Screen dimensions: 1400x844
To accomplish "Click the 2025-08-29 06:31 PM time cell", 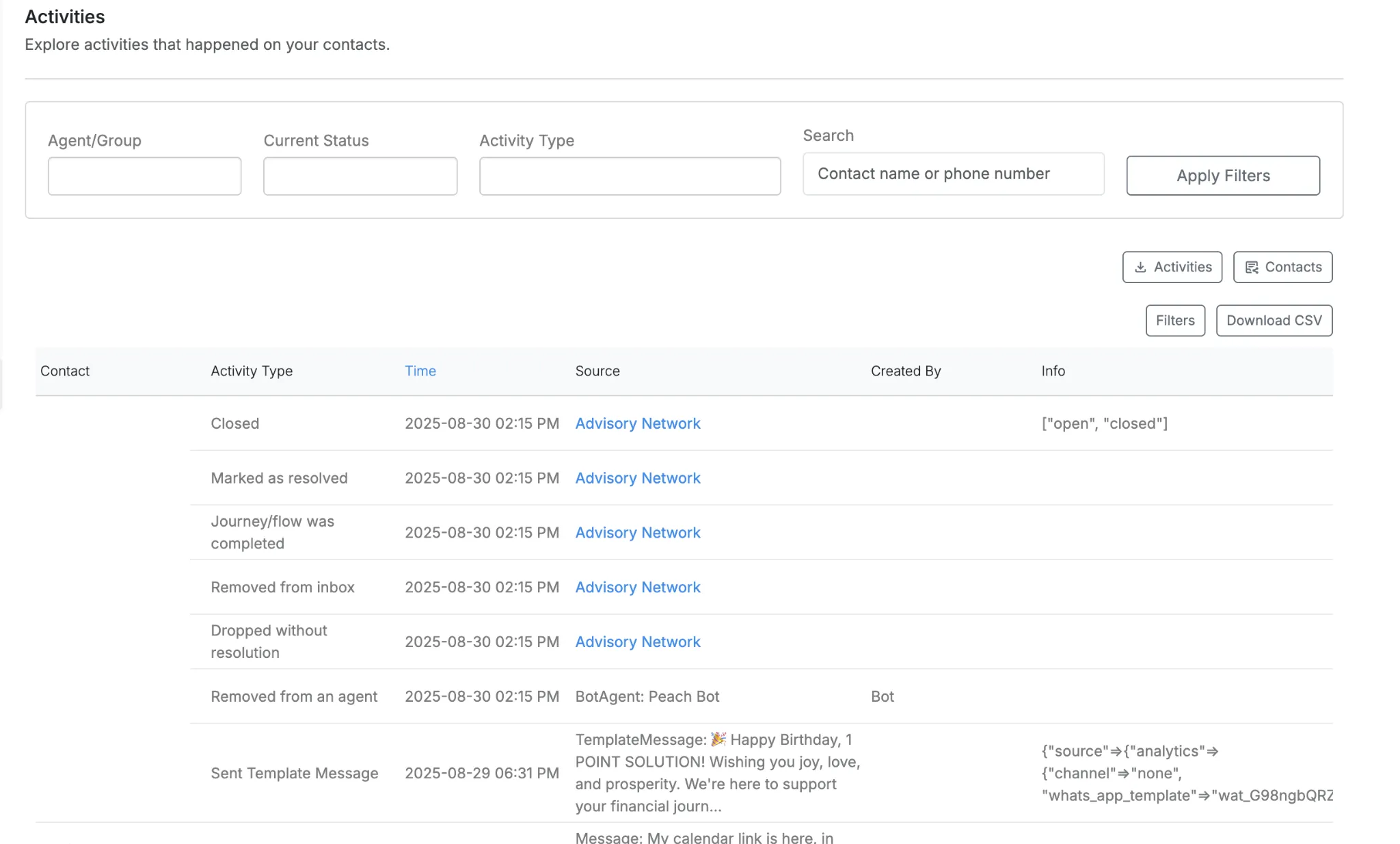I will (x=481, y=773).
